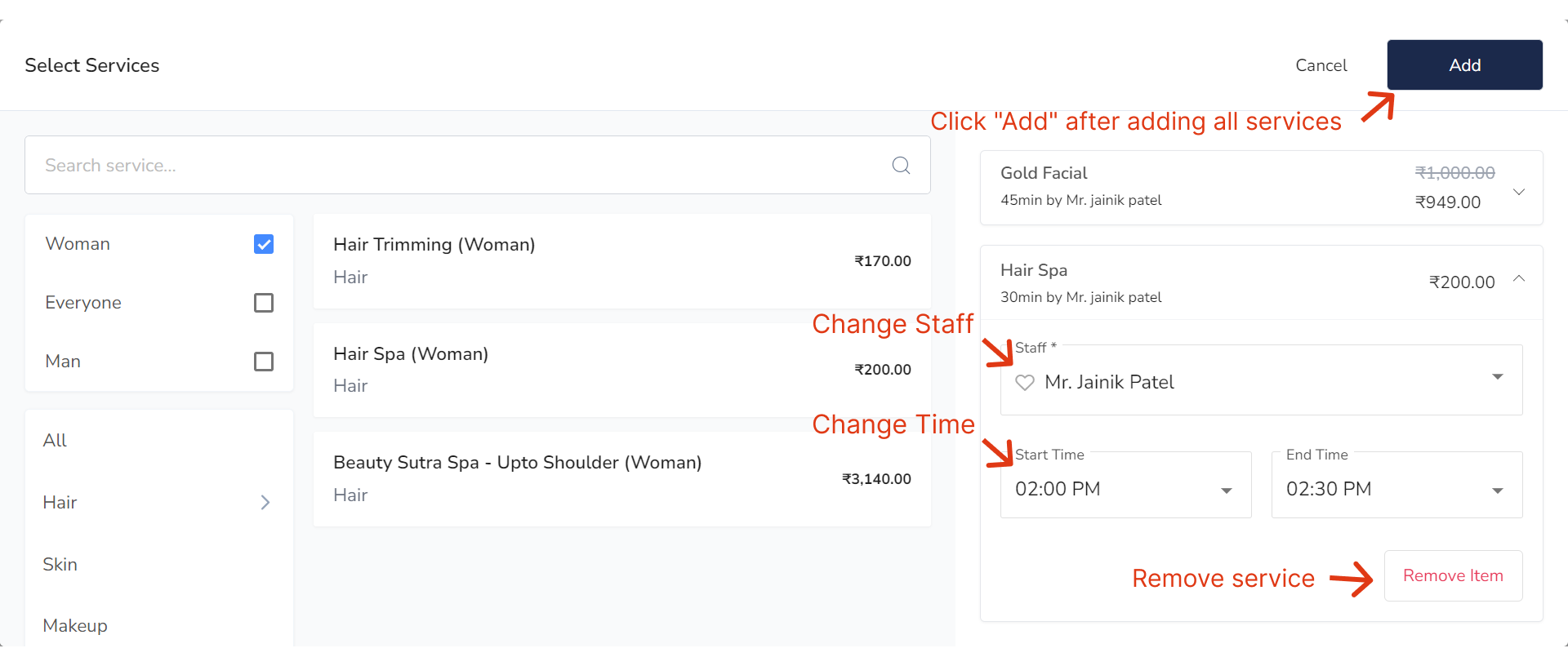Viewport: 1568px width, 666px height.
Task: Open the End Time dropdown
Action: pos(1497,491)
